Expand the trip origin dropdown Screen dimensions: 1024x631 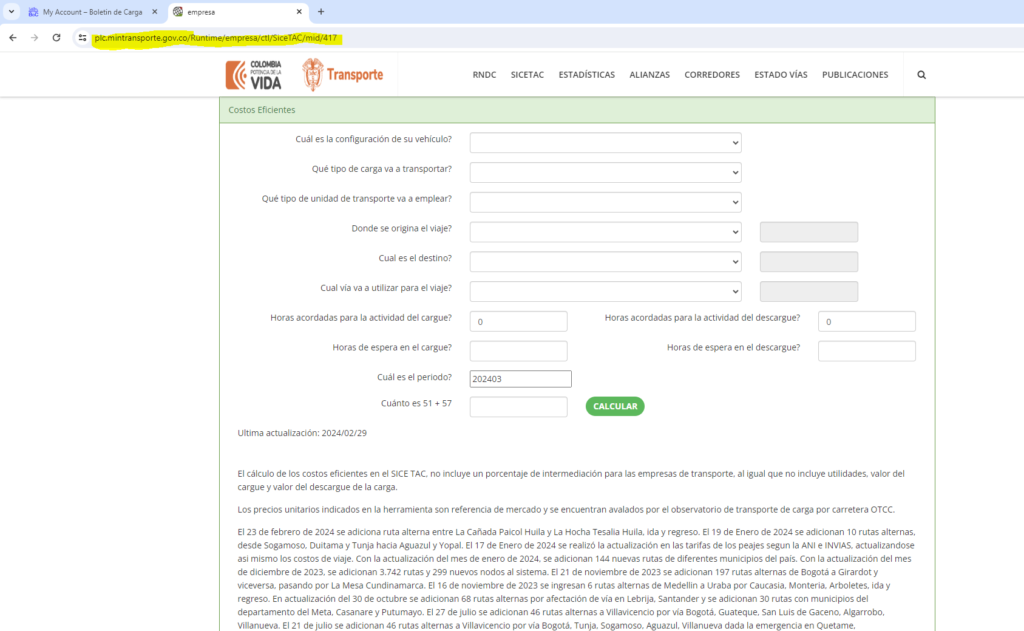click(x=605, y=232)
